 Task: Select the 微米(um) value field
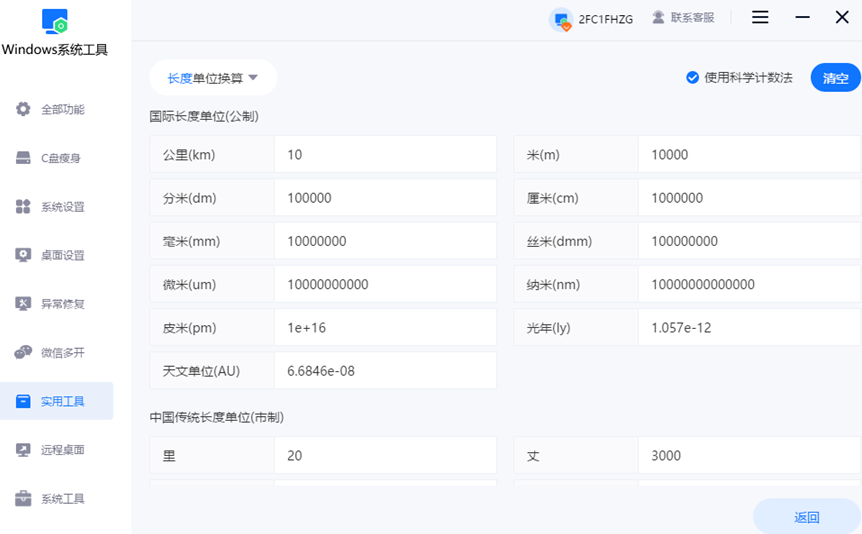pos(385,284)
